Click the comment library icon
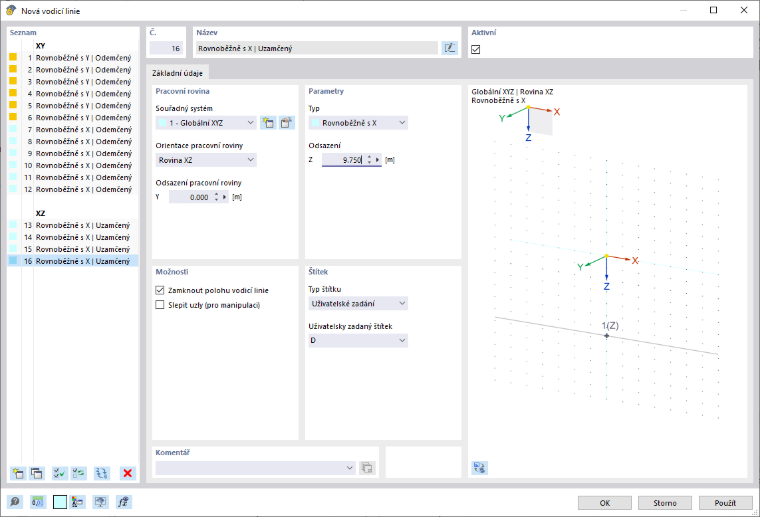The width and height of the screenshot is (760, 517). [367, 468]
